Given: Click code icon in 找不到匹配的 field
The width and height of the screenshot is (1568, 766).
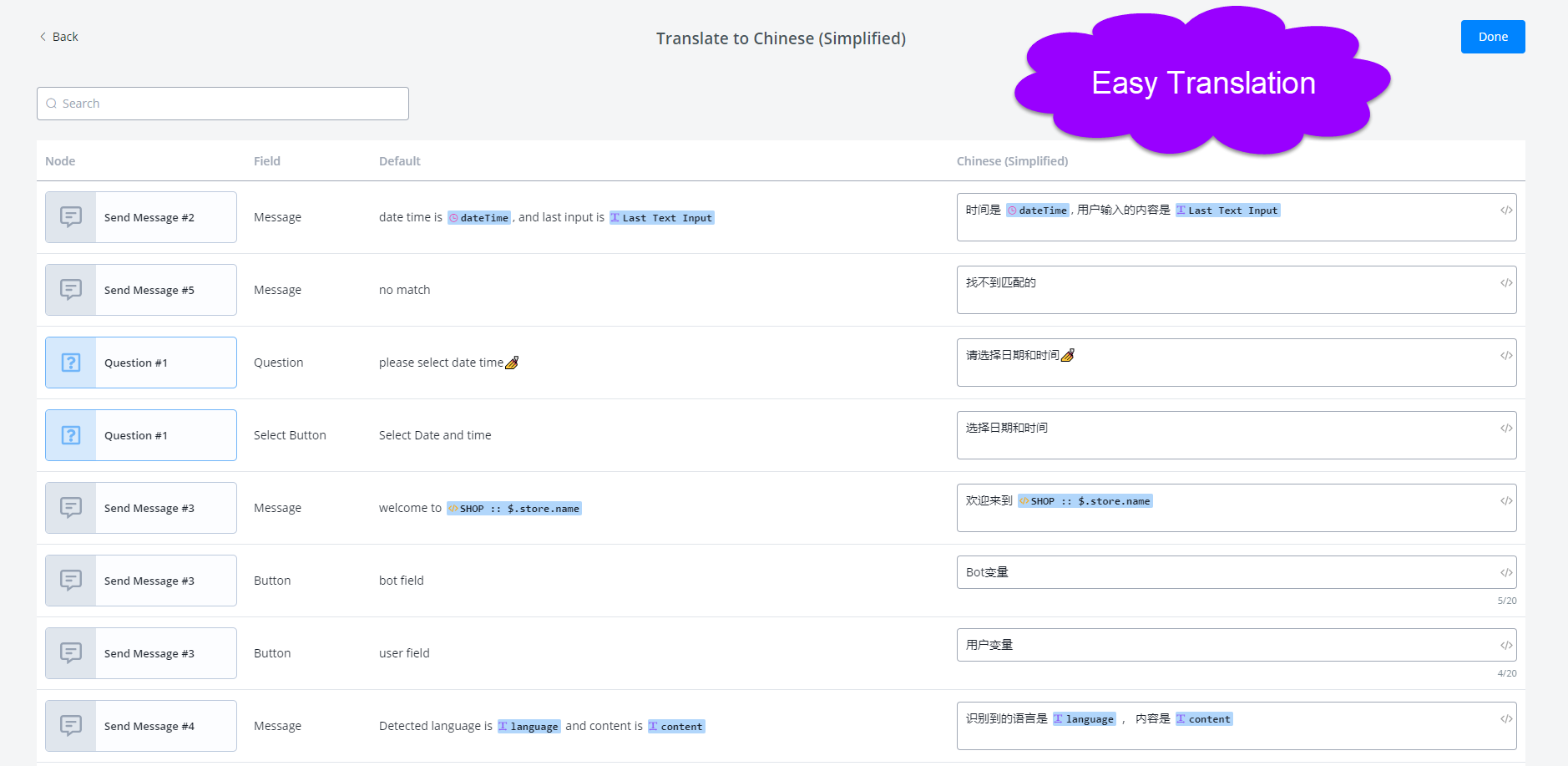Looking at the screenshot, I should pyautogui.click(x=1506, y=283).
